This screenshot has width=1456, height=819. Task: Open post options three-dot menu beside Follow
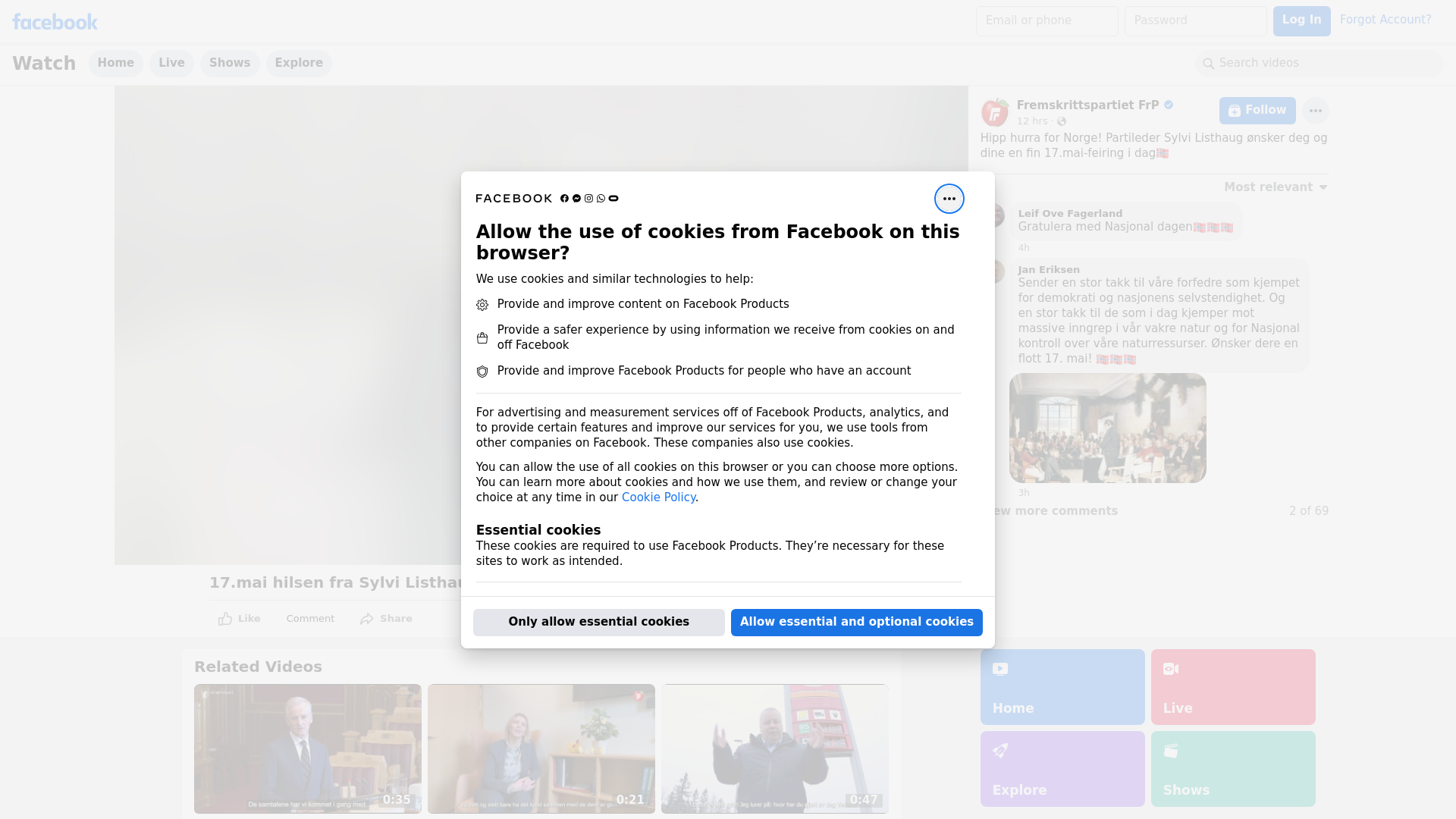(1315, 111)
